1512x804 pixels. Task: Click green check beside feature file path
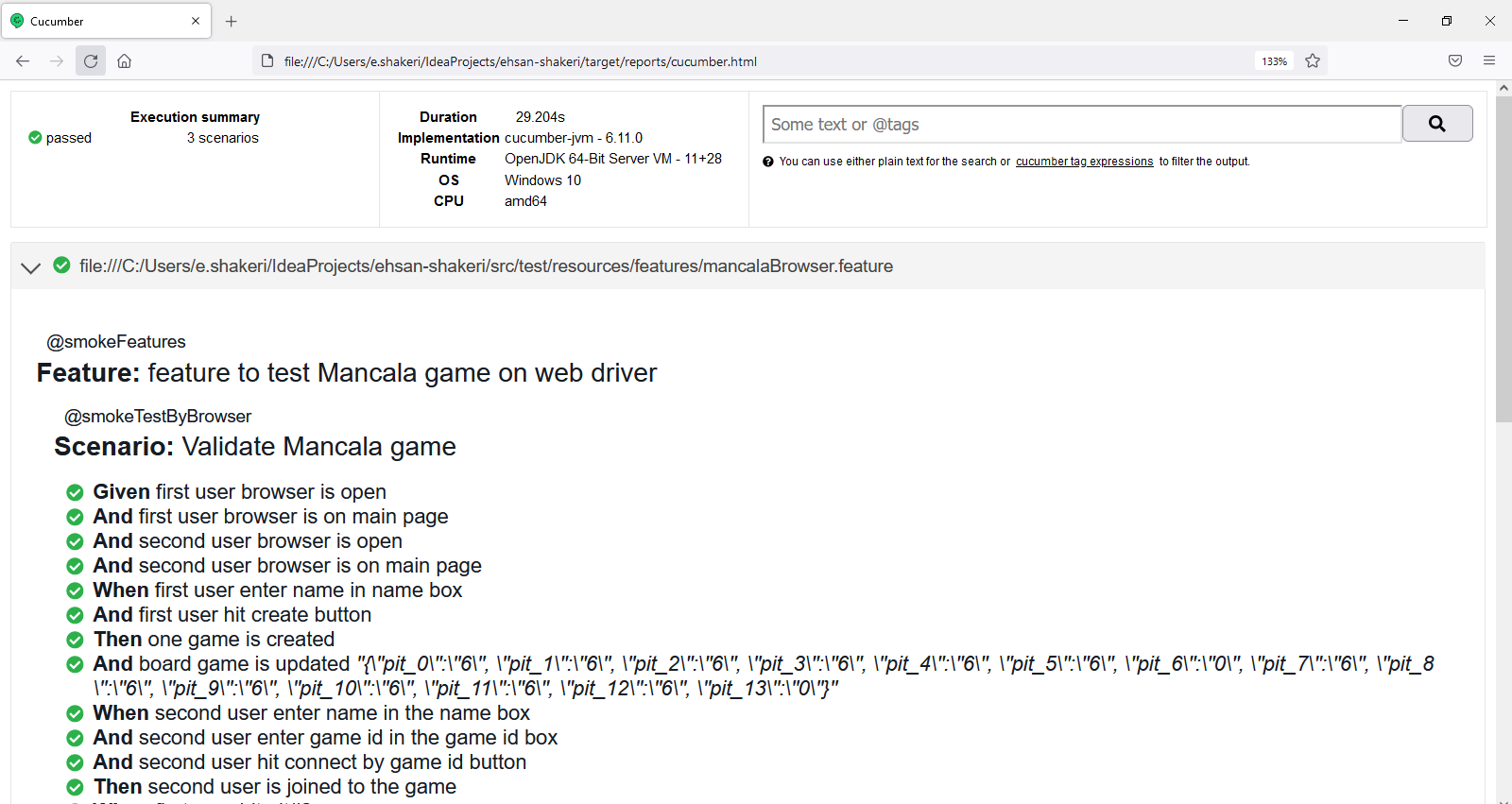[x=61, y=265]
